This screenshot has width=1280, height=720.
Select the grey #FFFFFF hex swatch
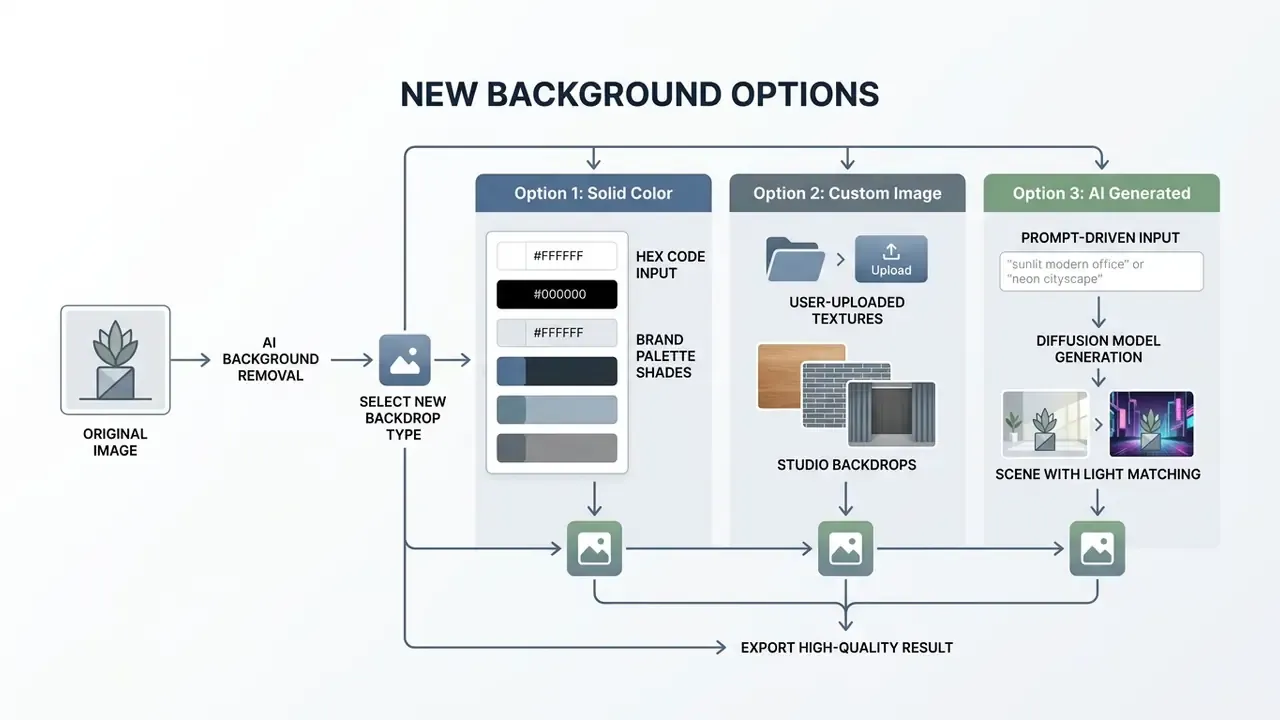click(x=557, y=333)
